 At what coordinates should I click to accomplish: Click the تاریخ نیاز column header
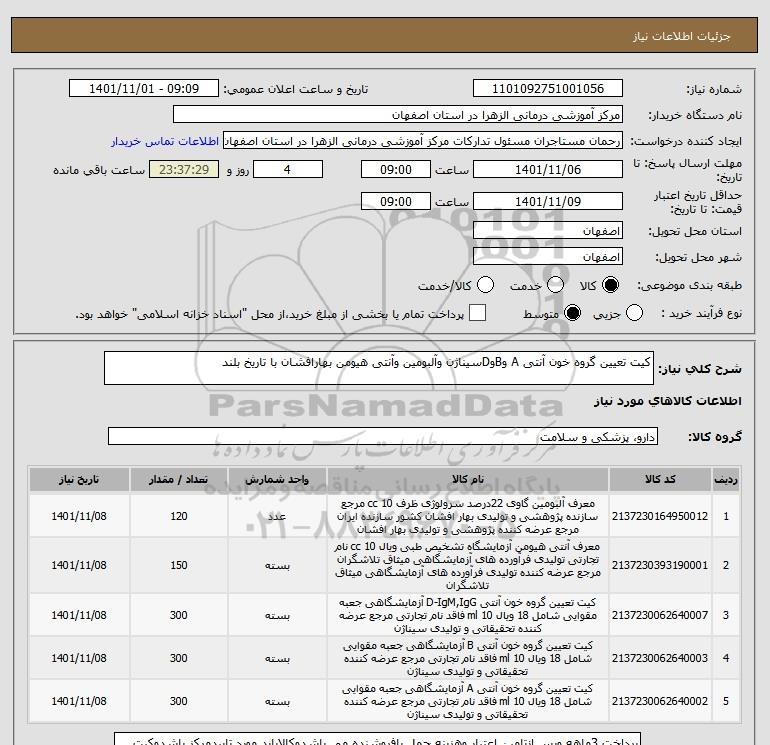click(x=79, y=479)
